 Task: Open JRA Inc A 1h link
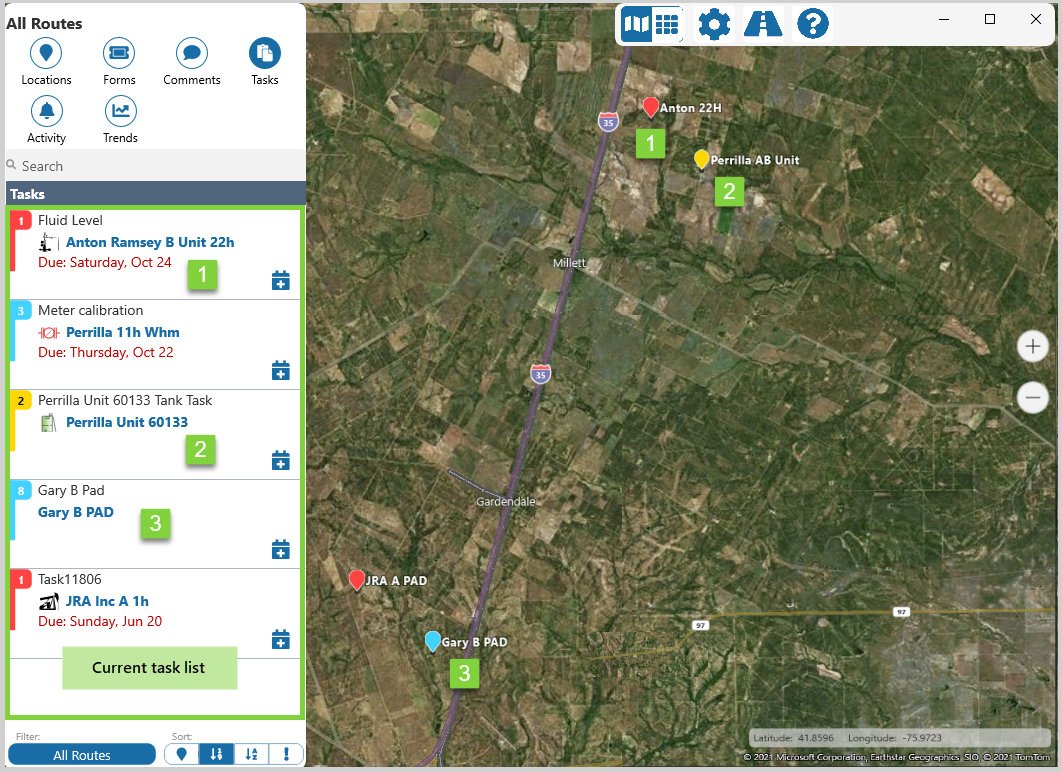pyautogui.click(x=107, y=601)
